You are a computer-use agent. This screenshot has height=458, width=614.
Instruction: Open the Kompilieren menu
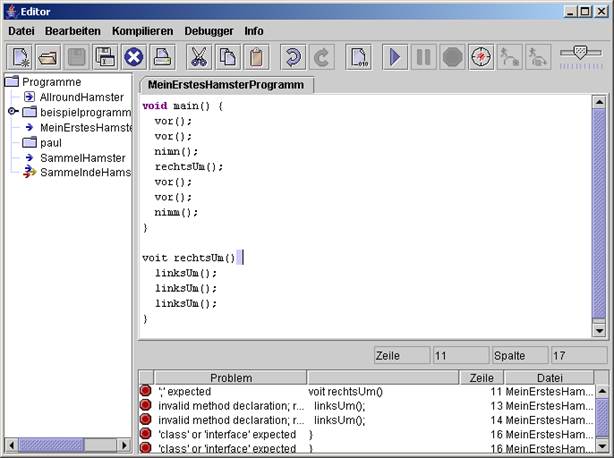(142, 31)
